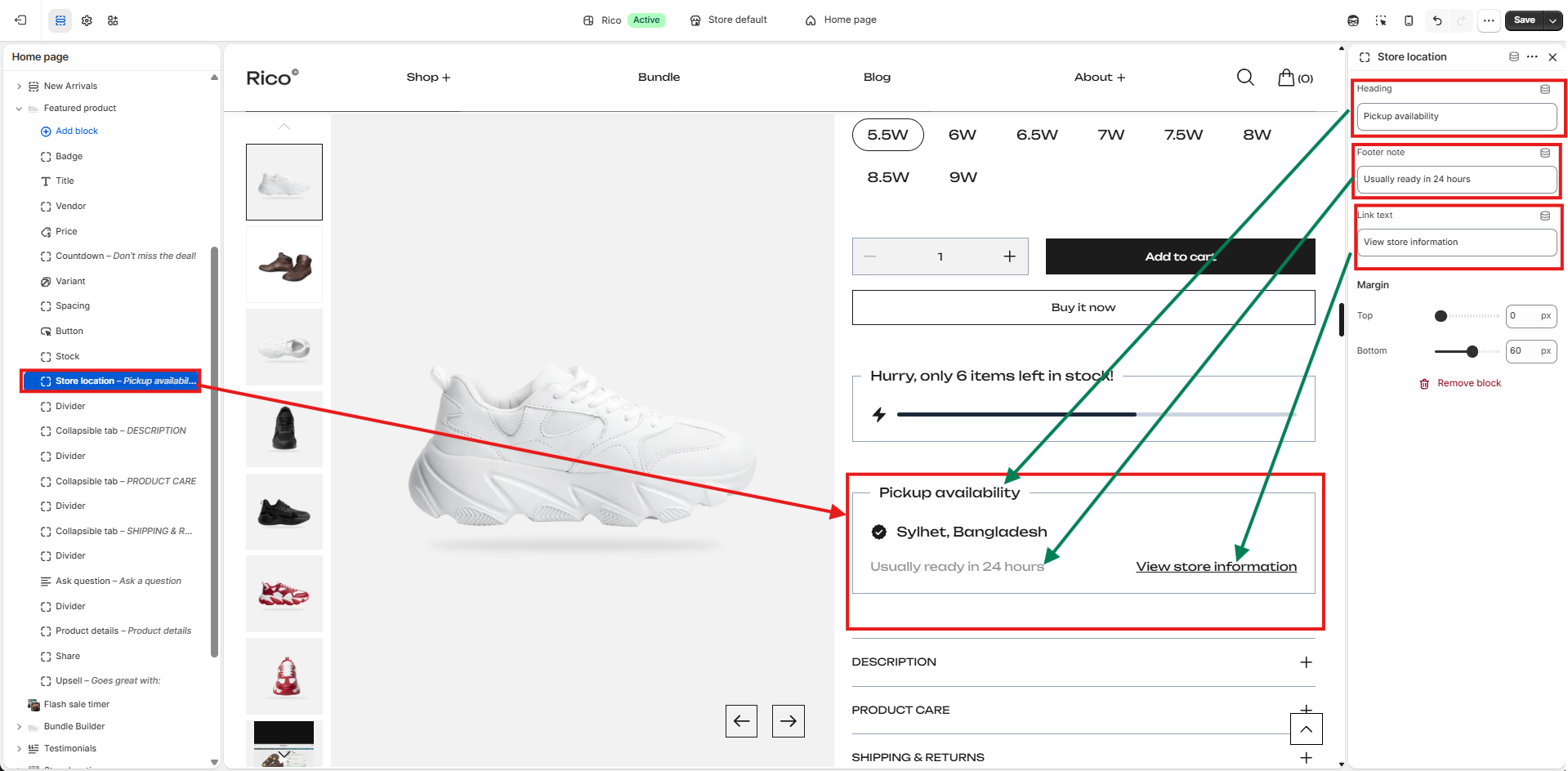Exit the theme editor using the back icon
1568x771 pixels.
tap(20, 20)
